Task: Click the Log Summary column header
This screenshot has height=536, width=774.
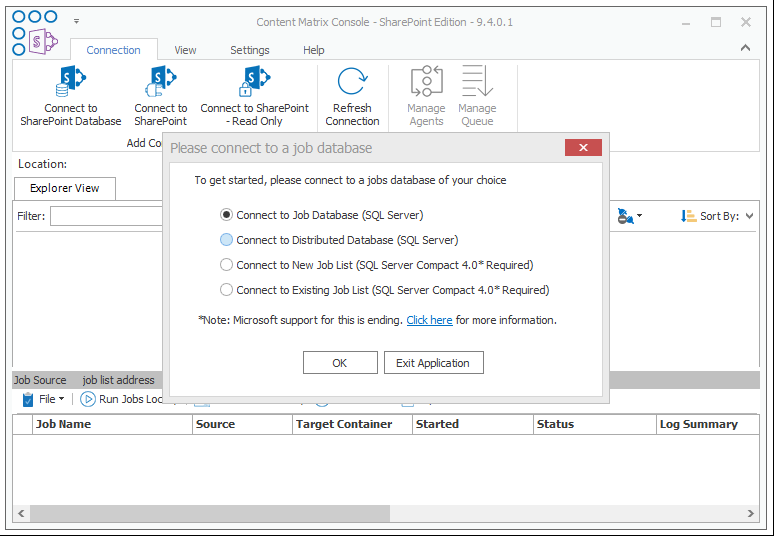Action: (708, 424)
